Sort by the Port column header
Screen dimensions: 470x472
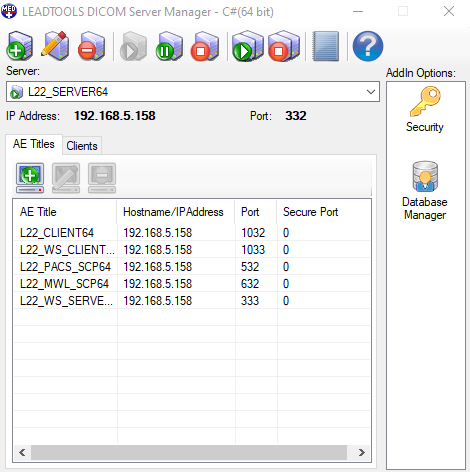click(x=256, y=212)
